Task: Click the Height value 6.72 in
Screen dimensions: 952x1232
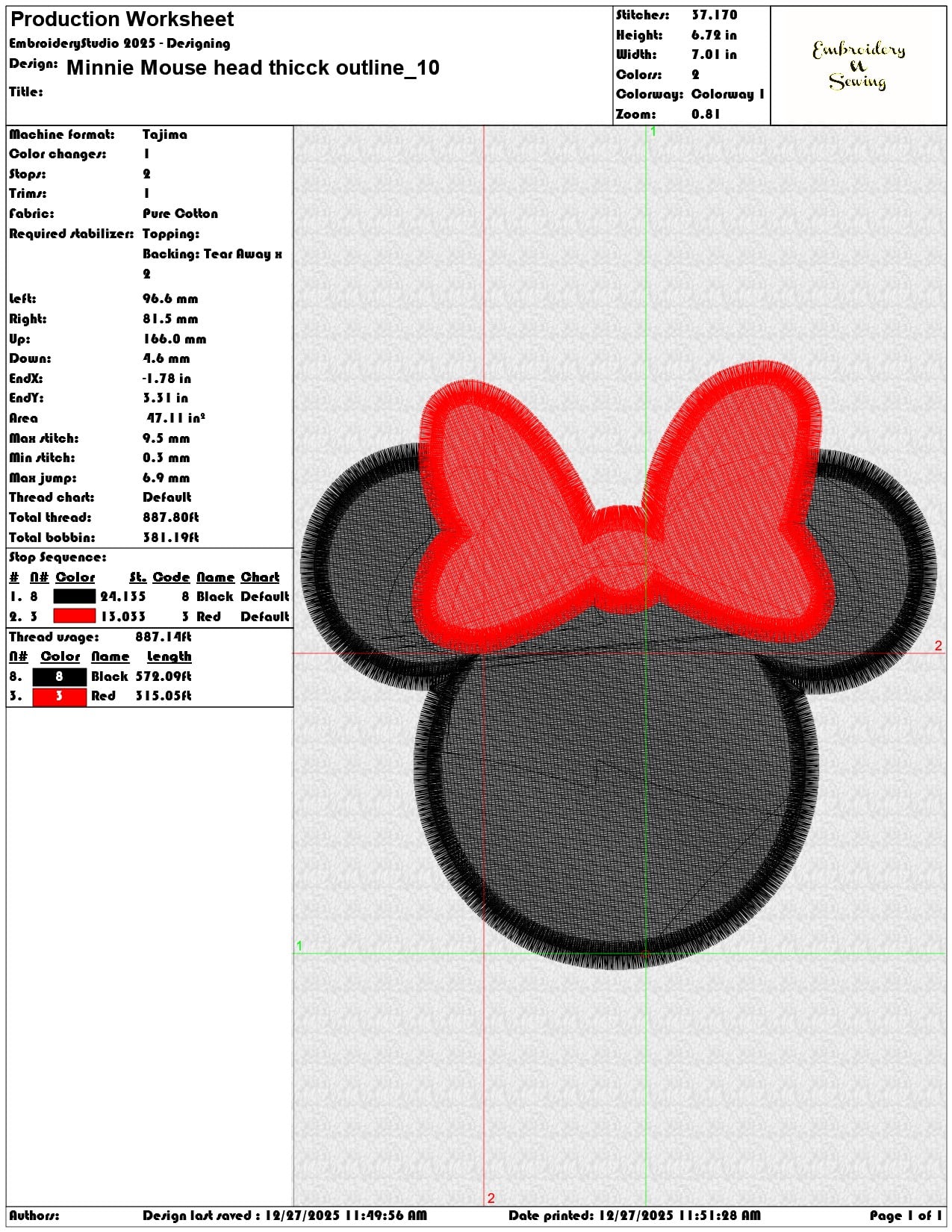Action: [714, 35]
